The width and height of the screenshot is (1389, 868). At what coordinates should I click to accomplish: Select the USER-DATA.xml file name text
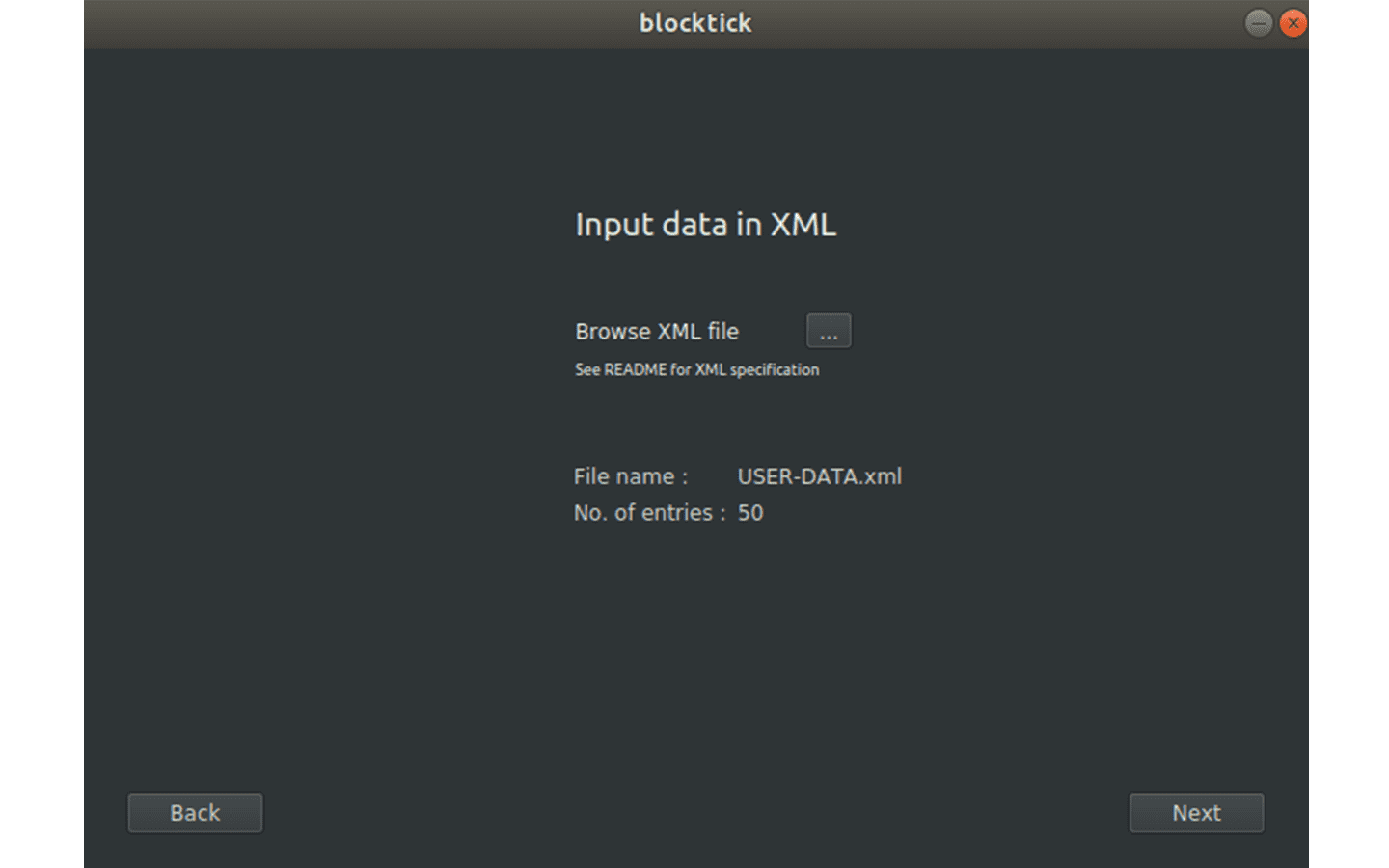point(820,476)
